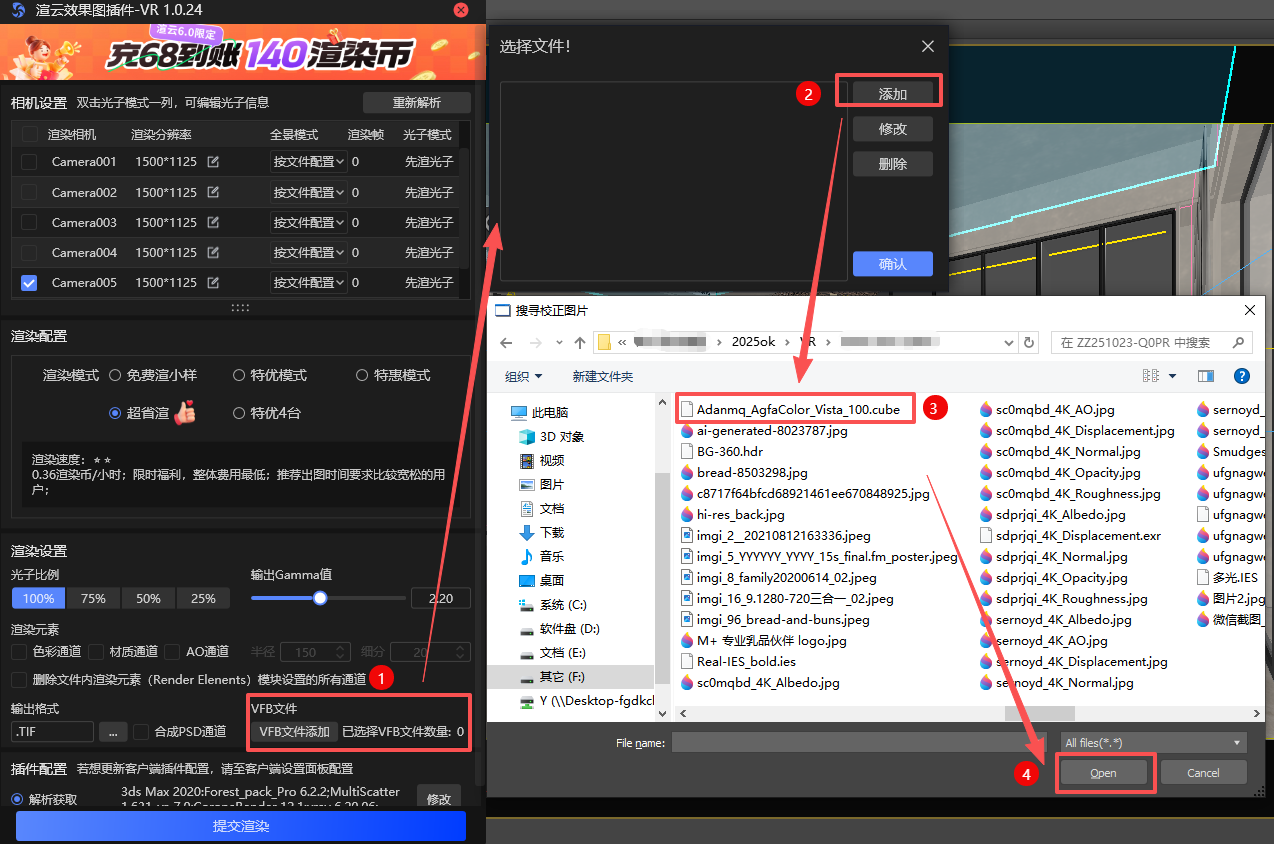
Task: Open the 组织 menu dropdown
Action: 524,376
